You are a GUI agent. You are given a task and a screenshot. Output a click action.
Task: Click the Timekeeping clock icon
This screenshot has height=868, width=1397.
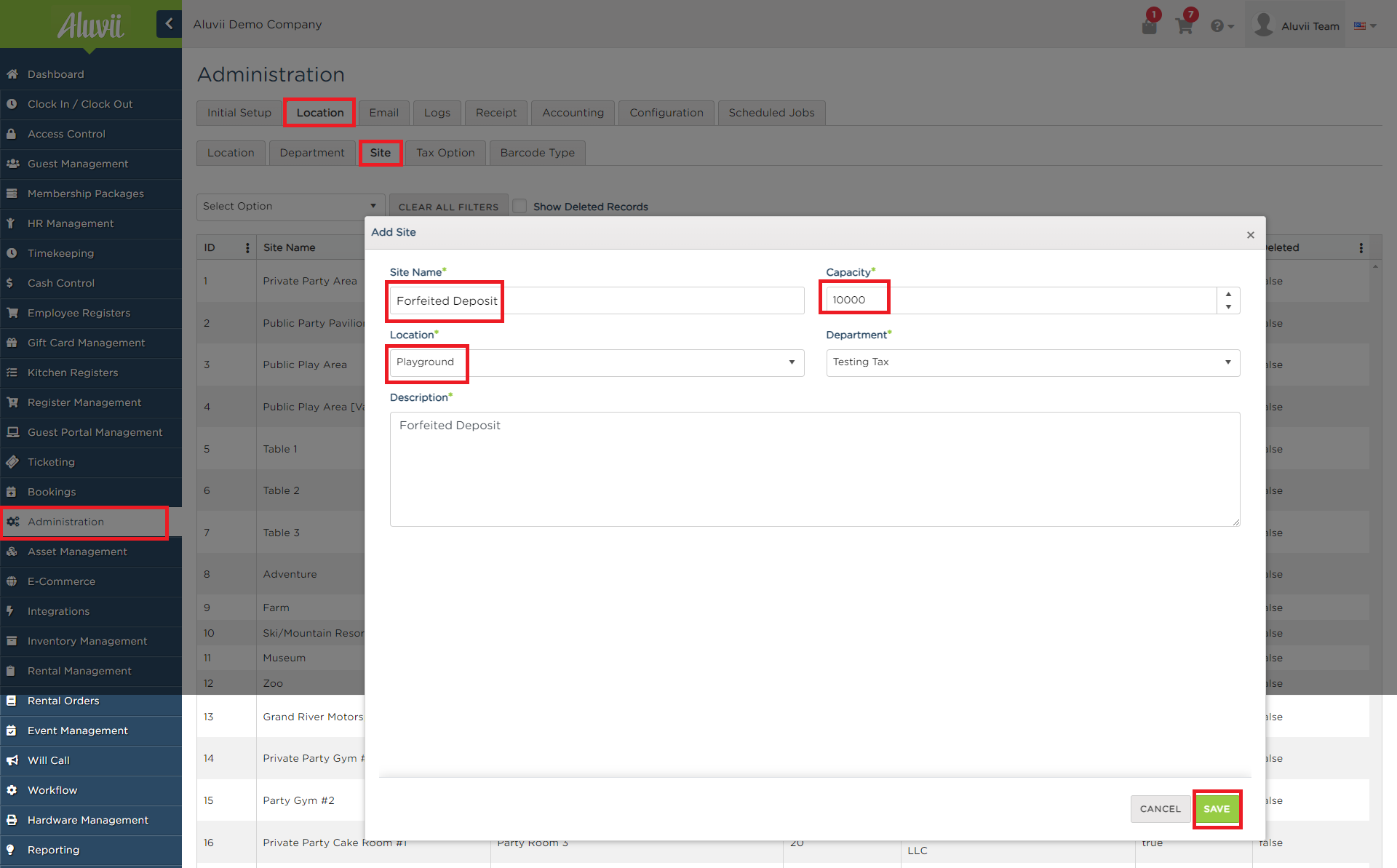pyautogui.click(x=12, y=253)
